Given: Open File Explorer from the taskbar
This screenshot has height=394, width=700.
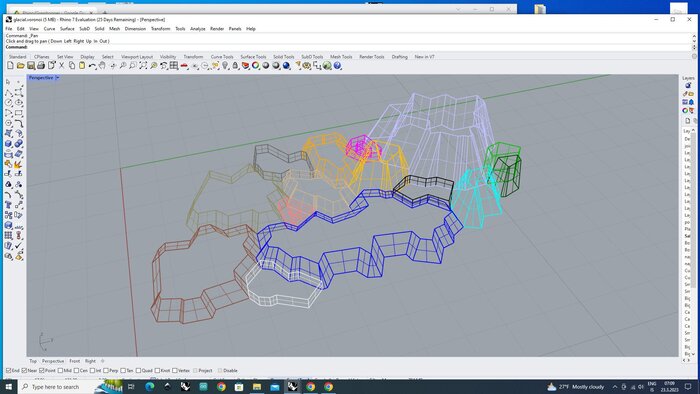Looking at the screenshot, I should tap(257, 386).
